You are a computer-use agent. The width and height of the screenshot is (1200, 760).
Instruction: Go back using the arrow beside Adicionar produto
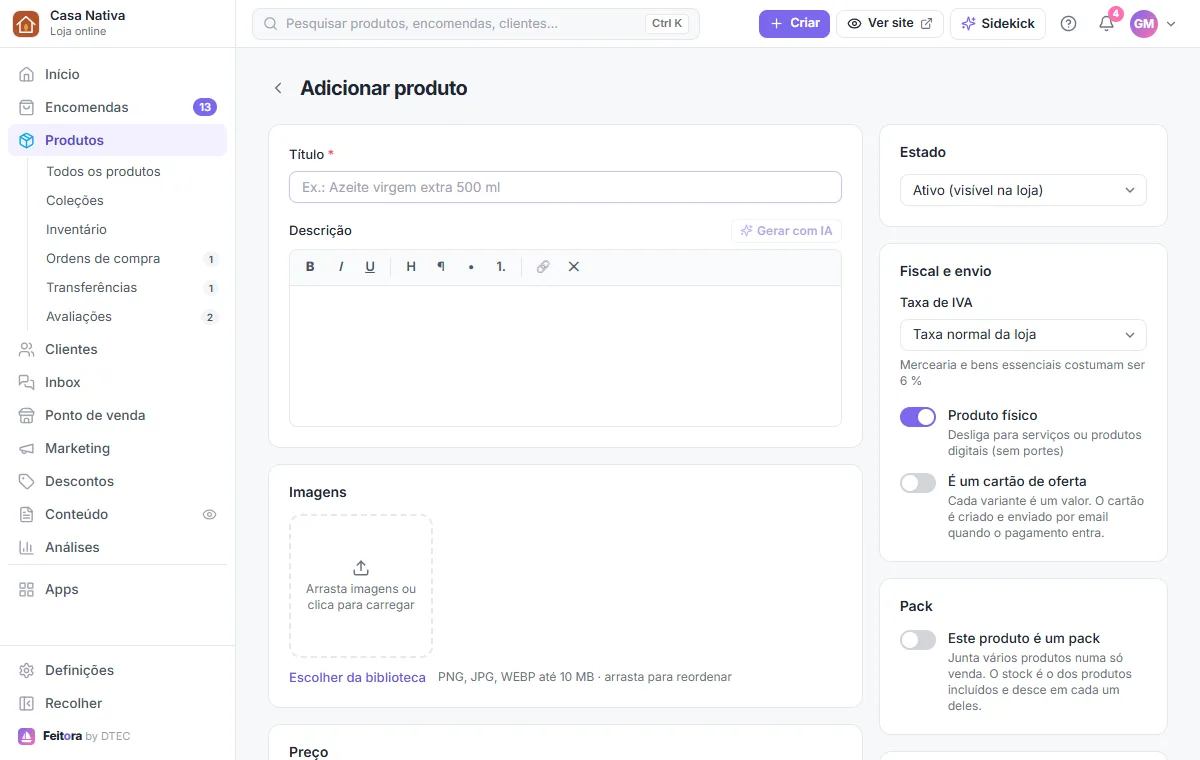[x=278, y=88]
